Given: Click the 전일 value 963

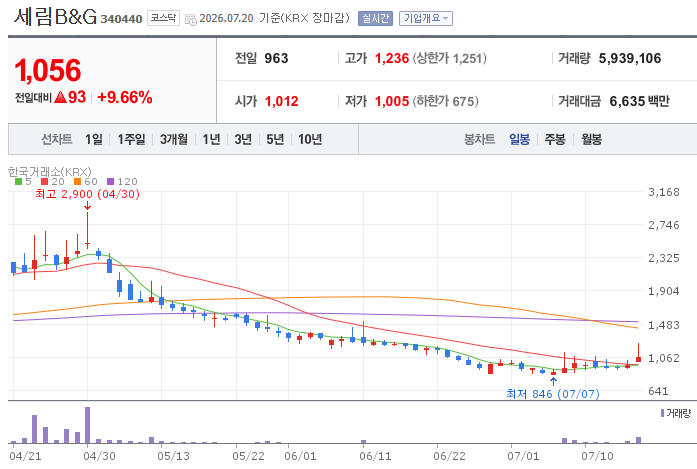Looking at the screenshot, I should pyautogui.click(x=276, y=58).
